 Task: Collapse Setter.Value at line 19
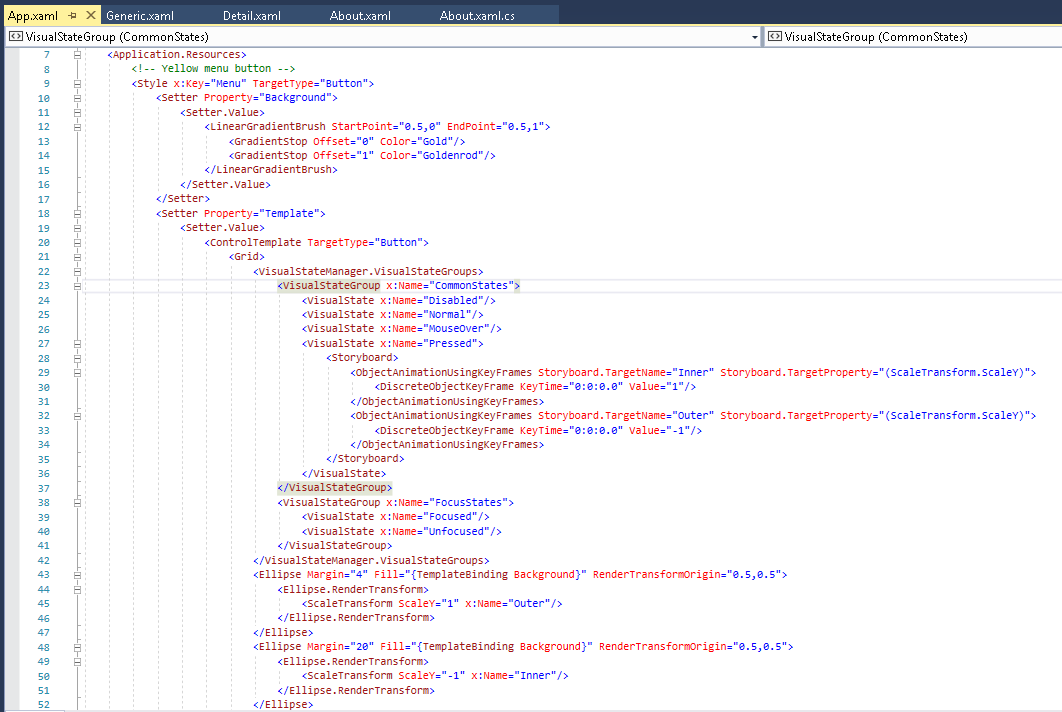click(77, 228)
